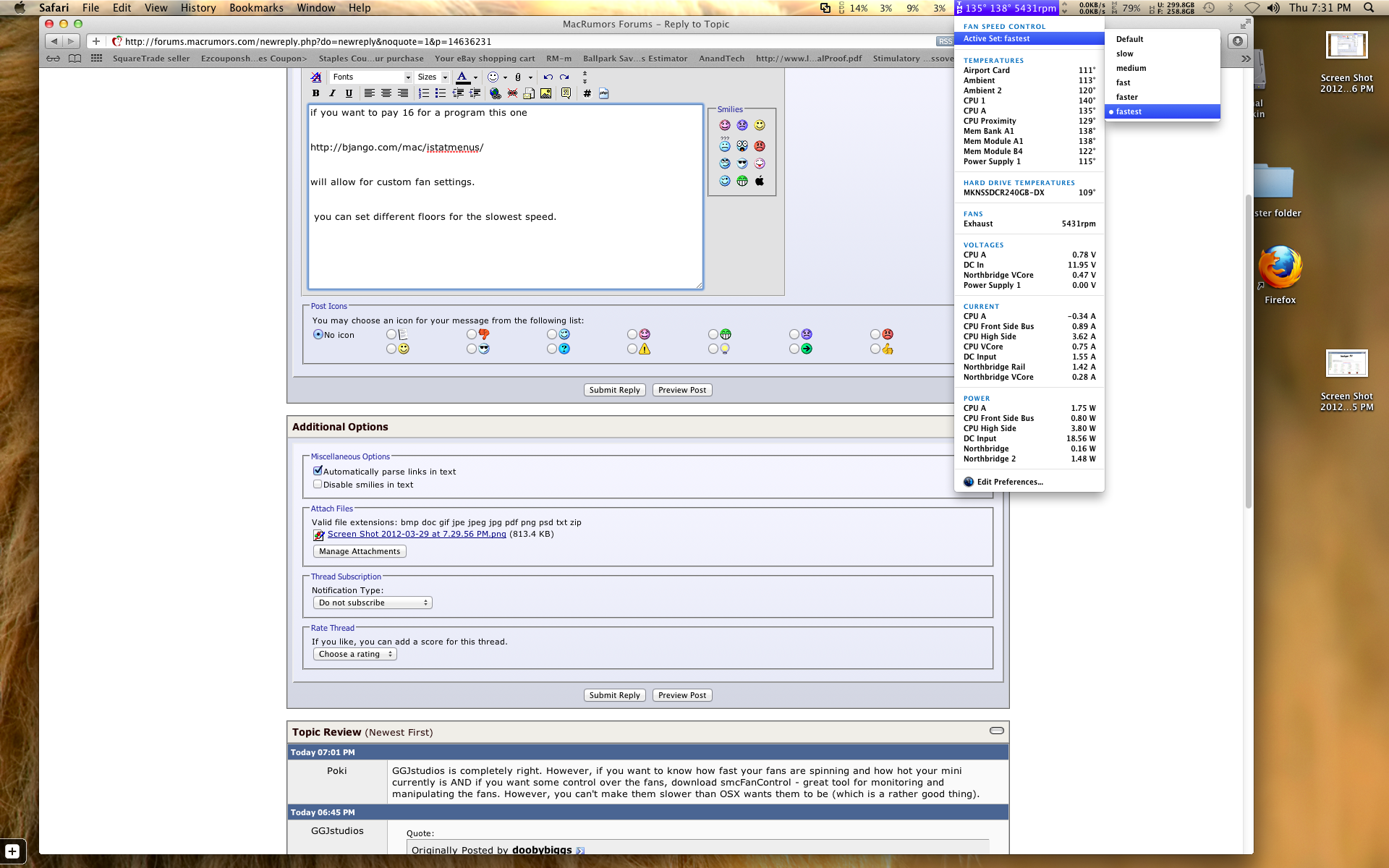Viewport: 1389px width, 868px height.
Task: Disable automatically parse links in text
Action: click(x=318, y=471)
